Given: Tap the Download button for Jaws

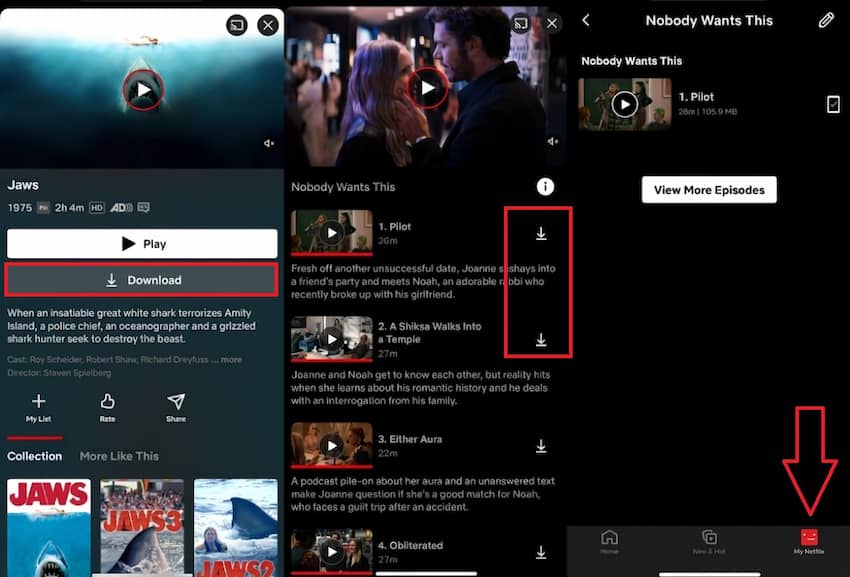Looking at the screenshot, I should click(x=141, y=280).
